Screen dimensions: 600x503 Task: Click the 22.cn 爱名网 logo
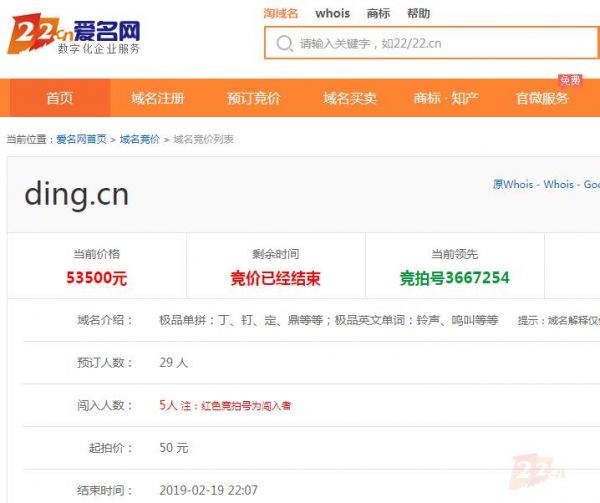[x=74, y=35]
